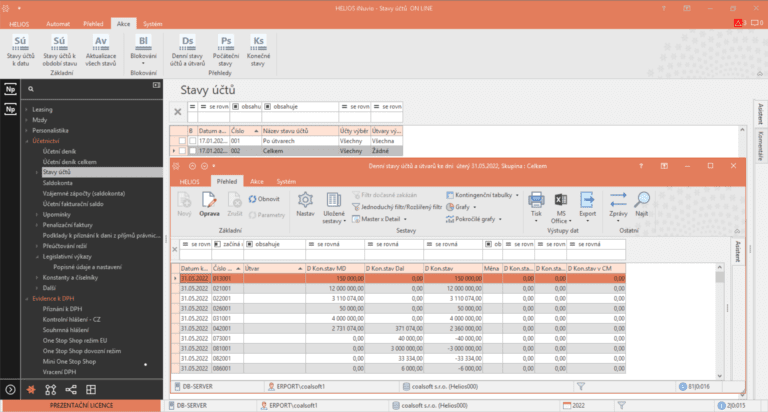Open MS Office dropdown arrow
The image size is (768, 412).
(570, 221)
